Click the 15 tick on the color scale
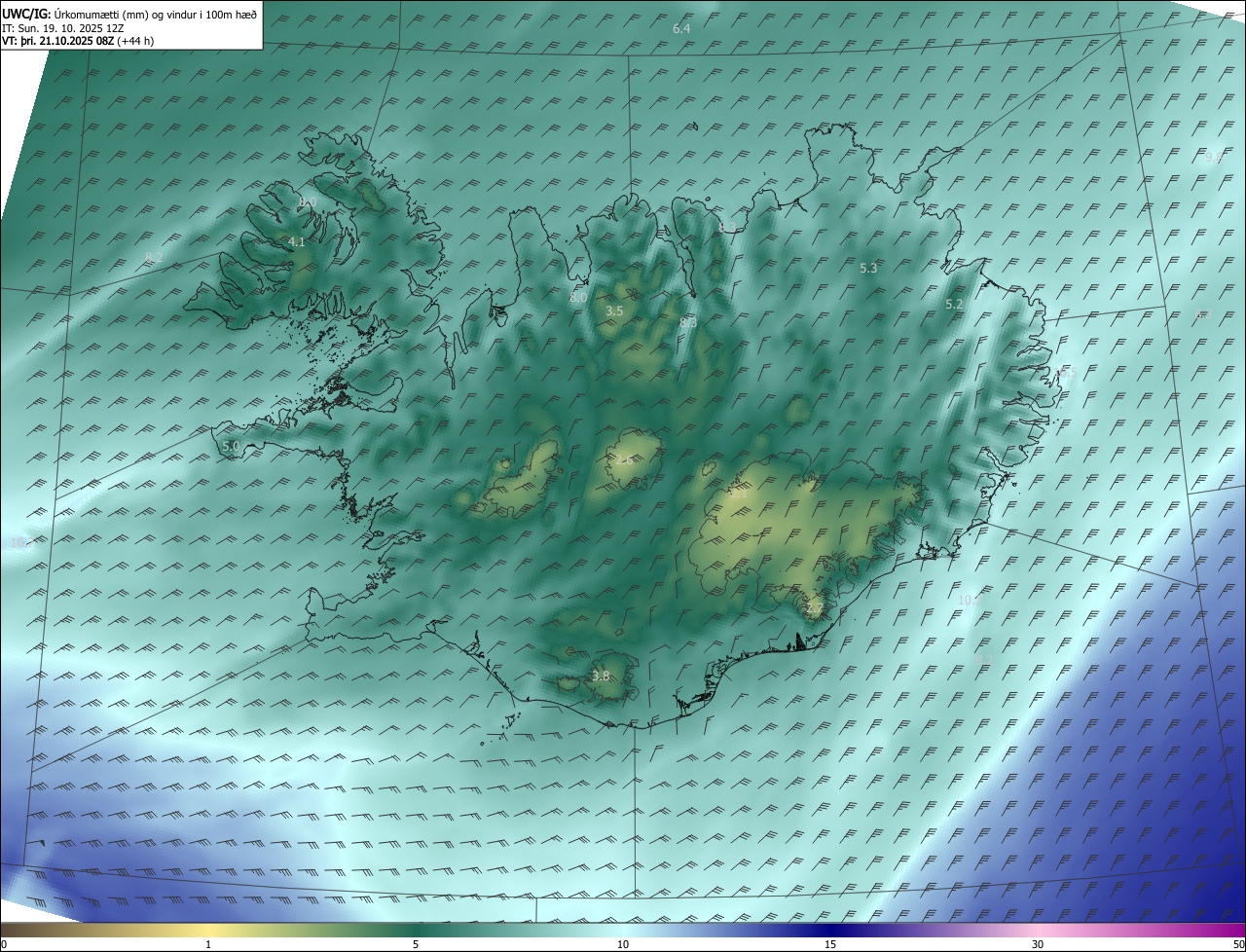Screen dimensions: 1246x952 coord(830,944)
